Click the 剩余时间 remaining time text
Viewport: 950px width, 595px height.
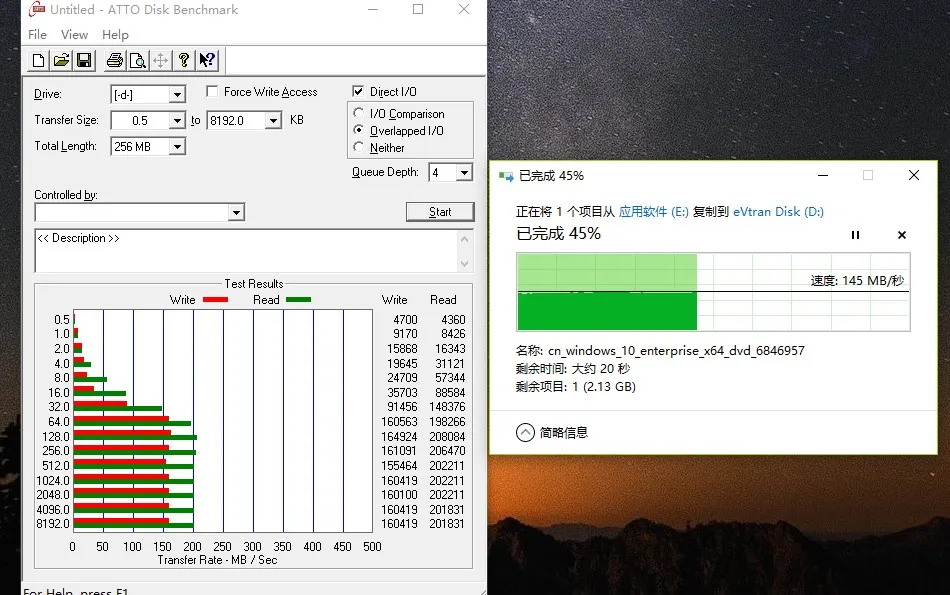(573, 368)
